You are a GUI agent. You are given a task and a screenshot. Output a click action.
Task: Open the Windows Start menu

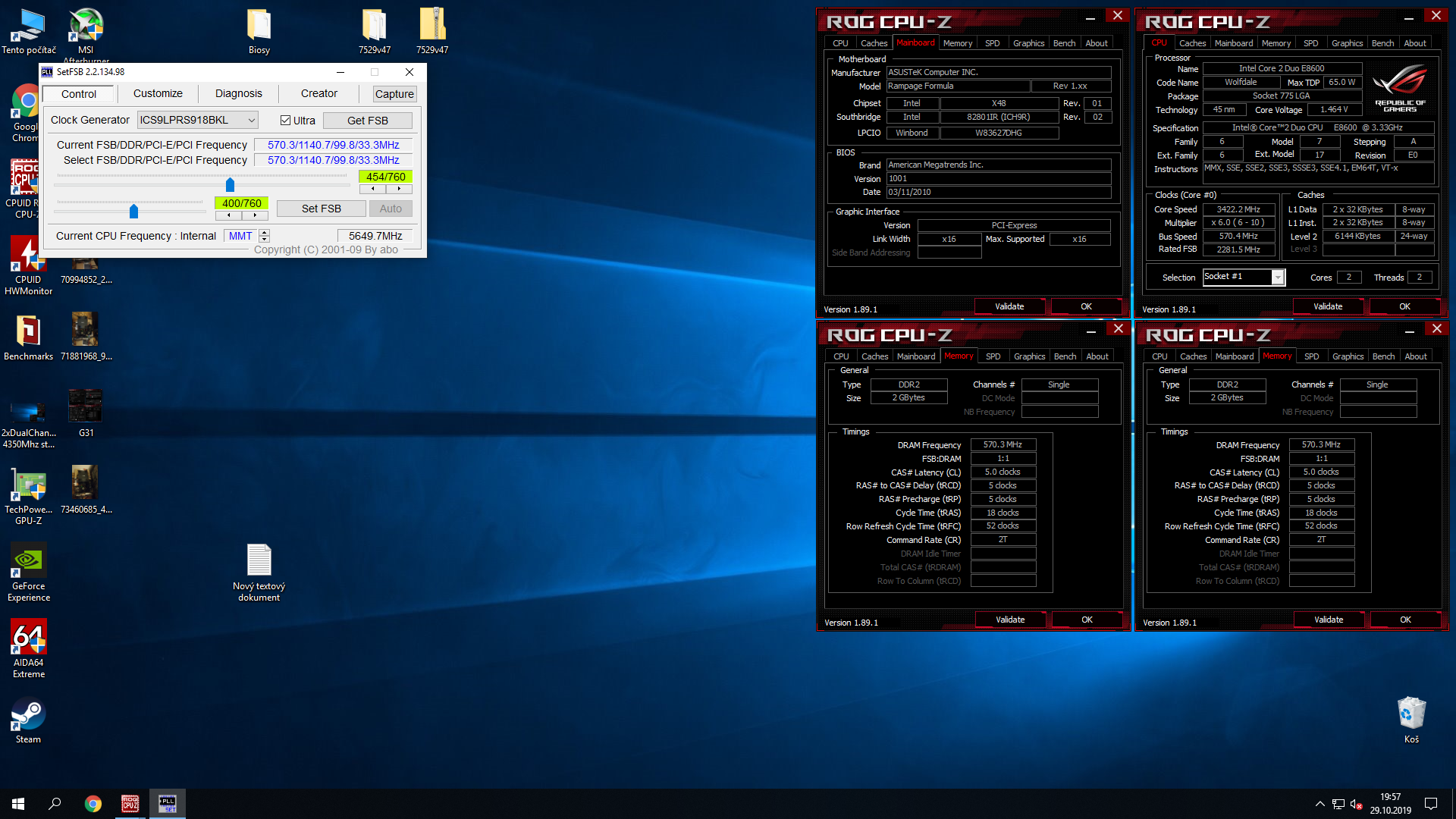[18, 804]
